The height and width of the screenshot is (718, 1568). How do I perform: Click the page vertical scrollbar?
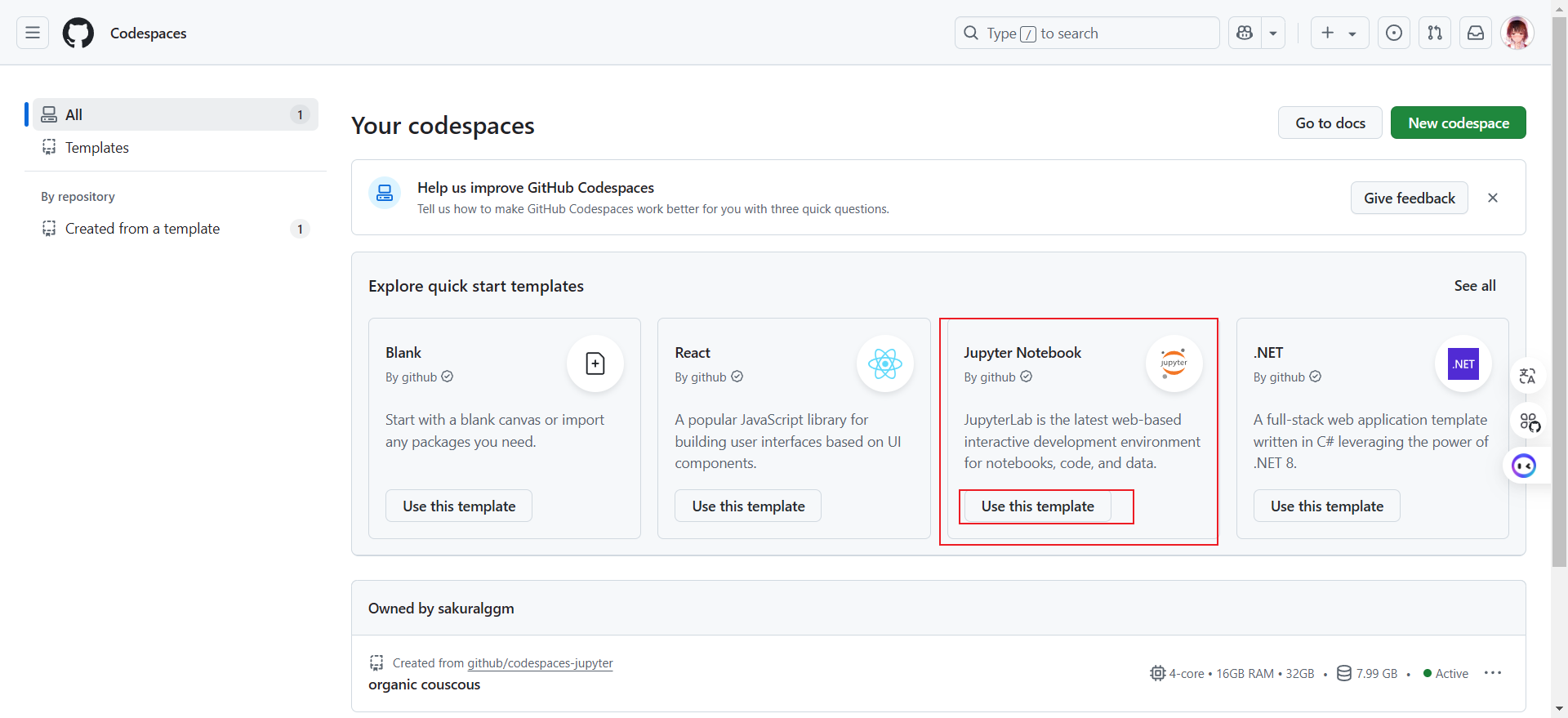(x=1560, y=294)
